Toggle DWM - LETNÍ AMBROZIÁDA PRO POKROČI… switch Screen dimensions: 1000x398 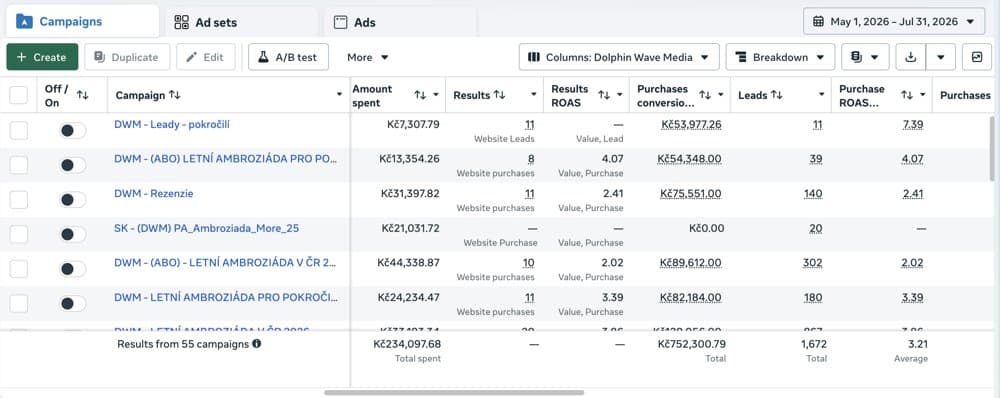73,304
